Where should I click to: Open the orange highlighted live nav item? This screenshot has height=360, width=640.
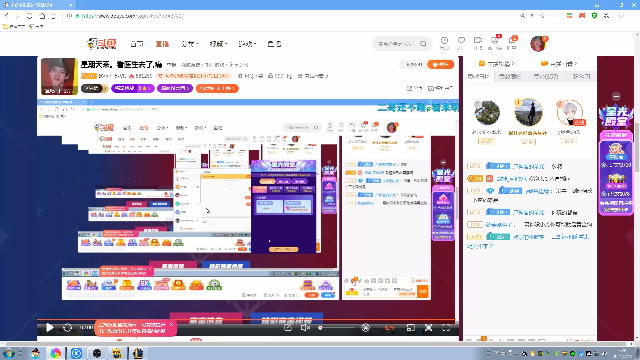(x=162, y=44)
